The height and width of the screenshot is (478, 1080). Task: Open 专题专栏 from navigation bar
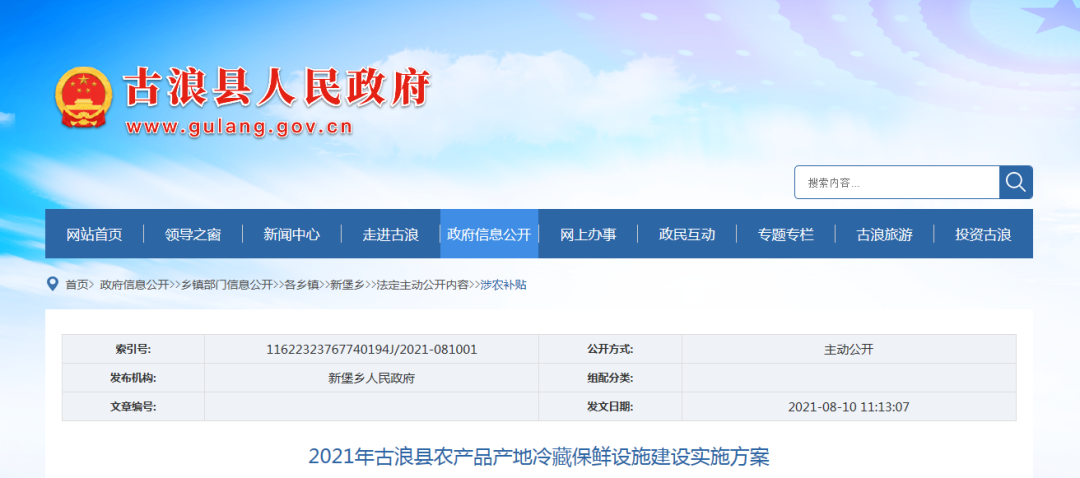pyautogui.click(x=785, y=234)
